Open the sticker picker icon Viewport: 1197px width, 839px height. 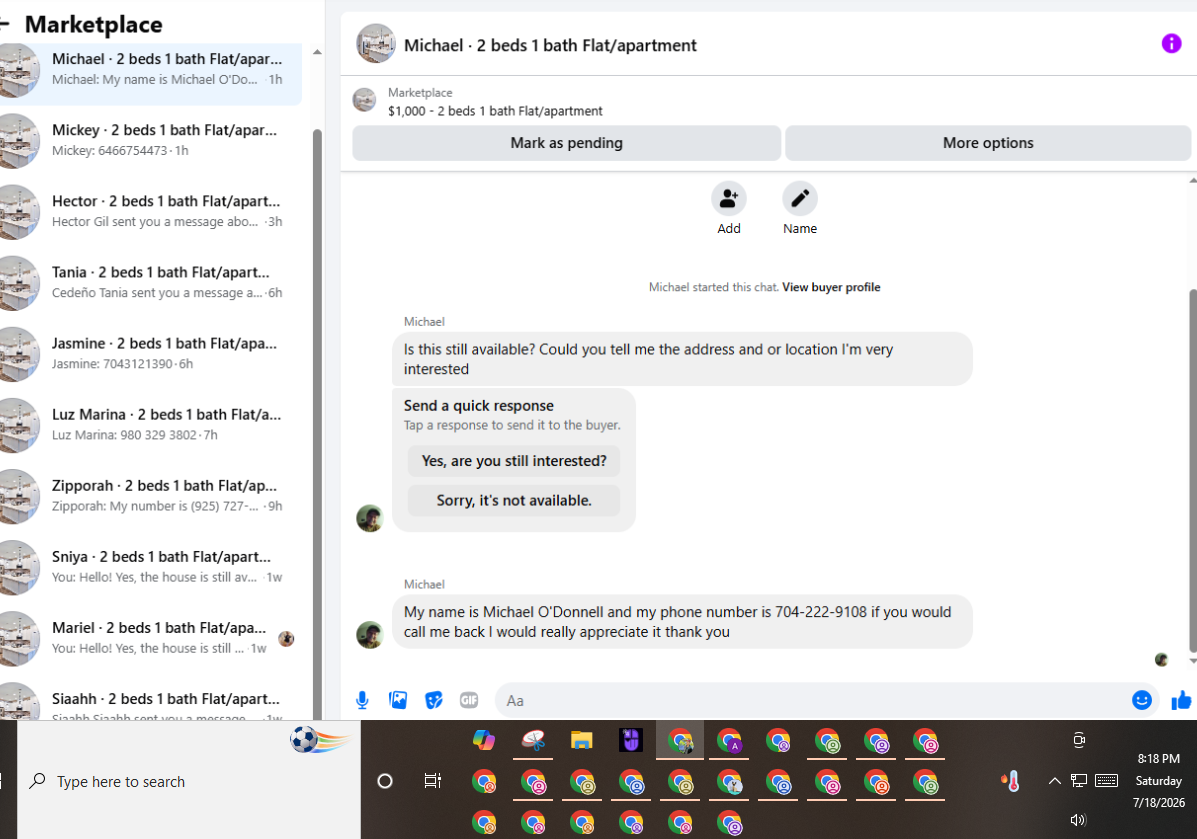coord(434,700)
